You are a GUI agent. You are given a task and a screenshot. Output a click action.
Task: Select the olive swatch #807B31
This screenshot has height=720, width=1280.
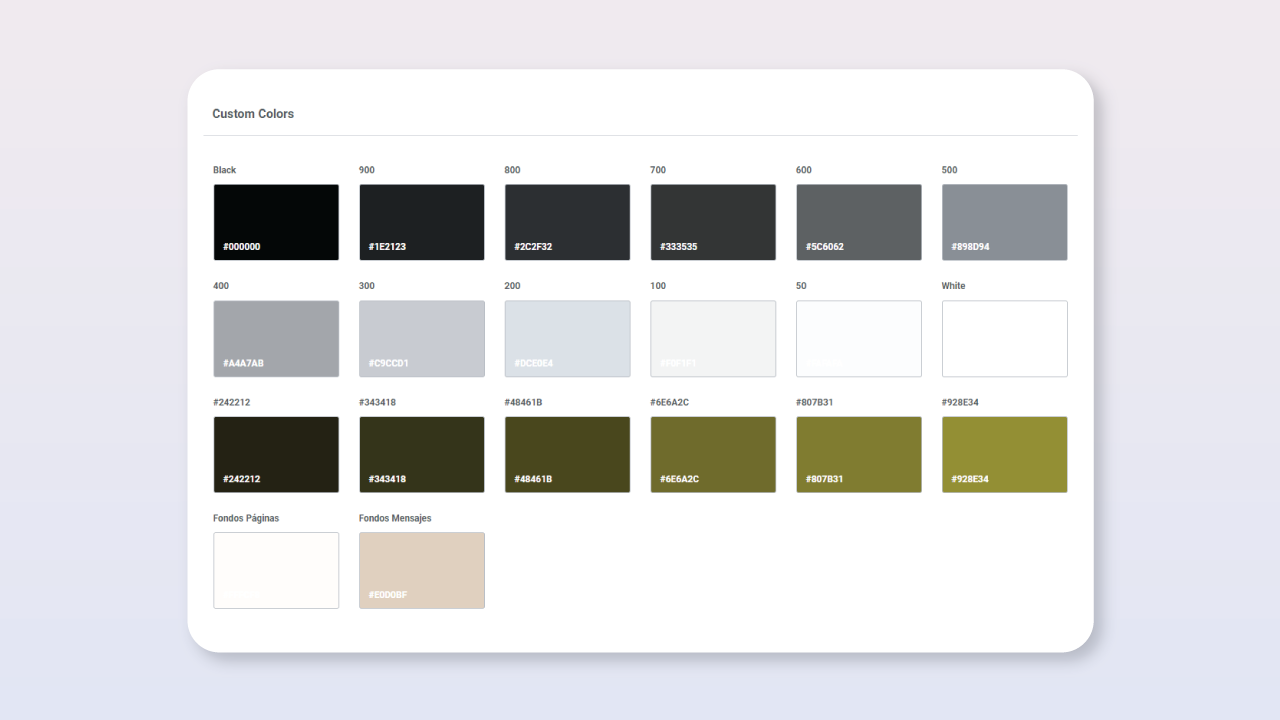click(859, 455)
